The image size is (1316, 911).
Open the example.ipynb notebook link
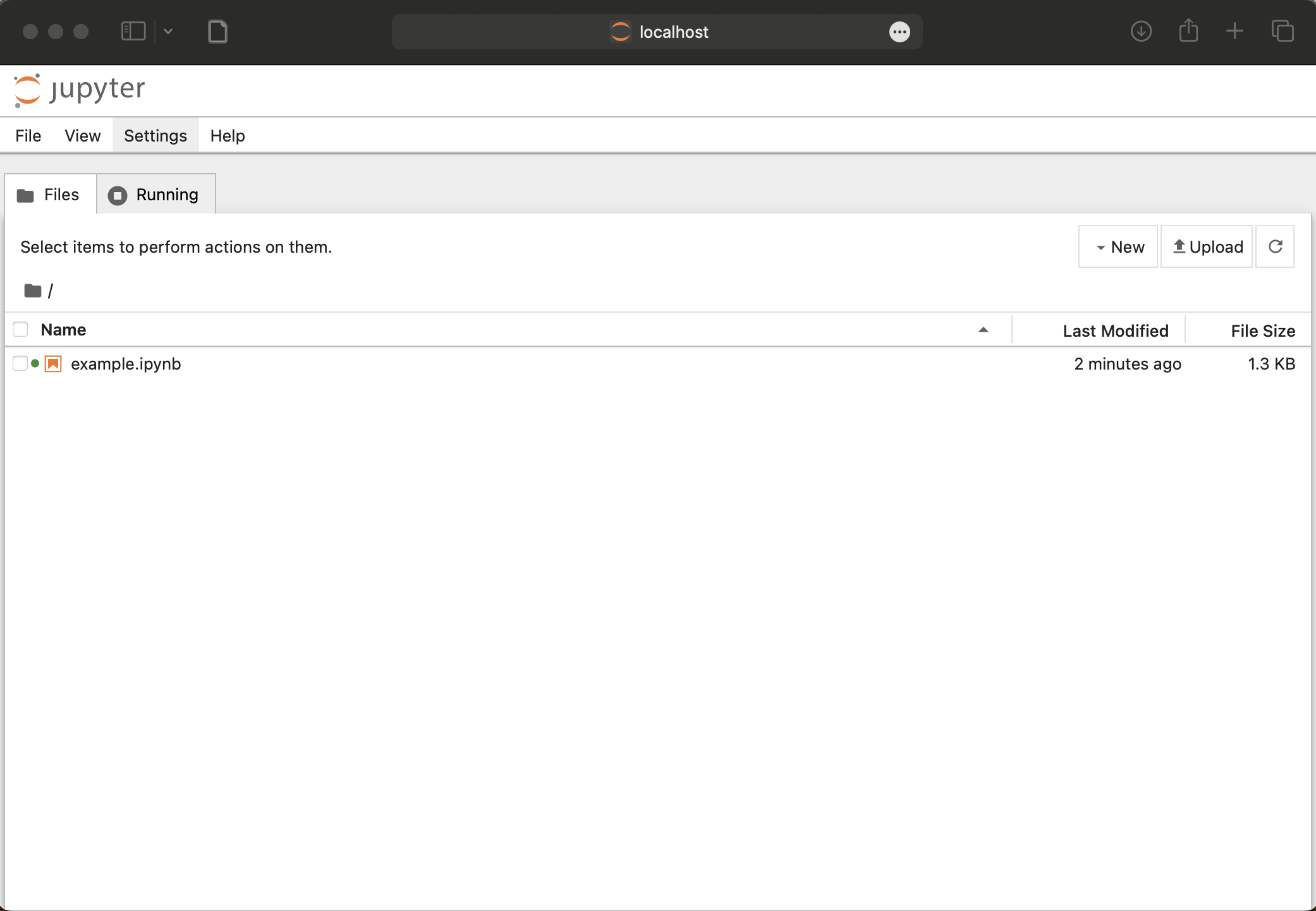click(126, 364)
